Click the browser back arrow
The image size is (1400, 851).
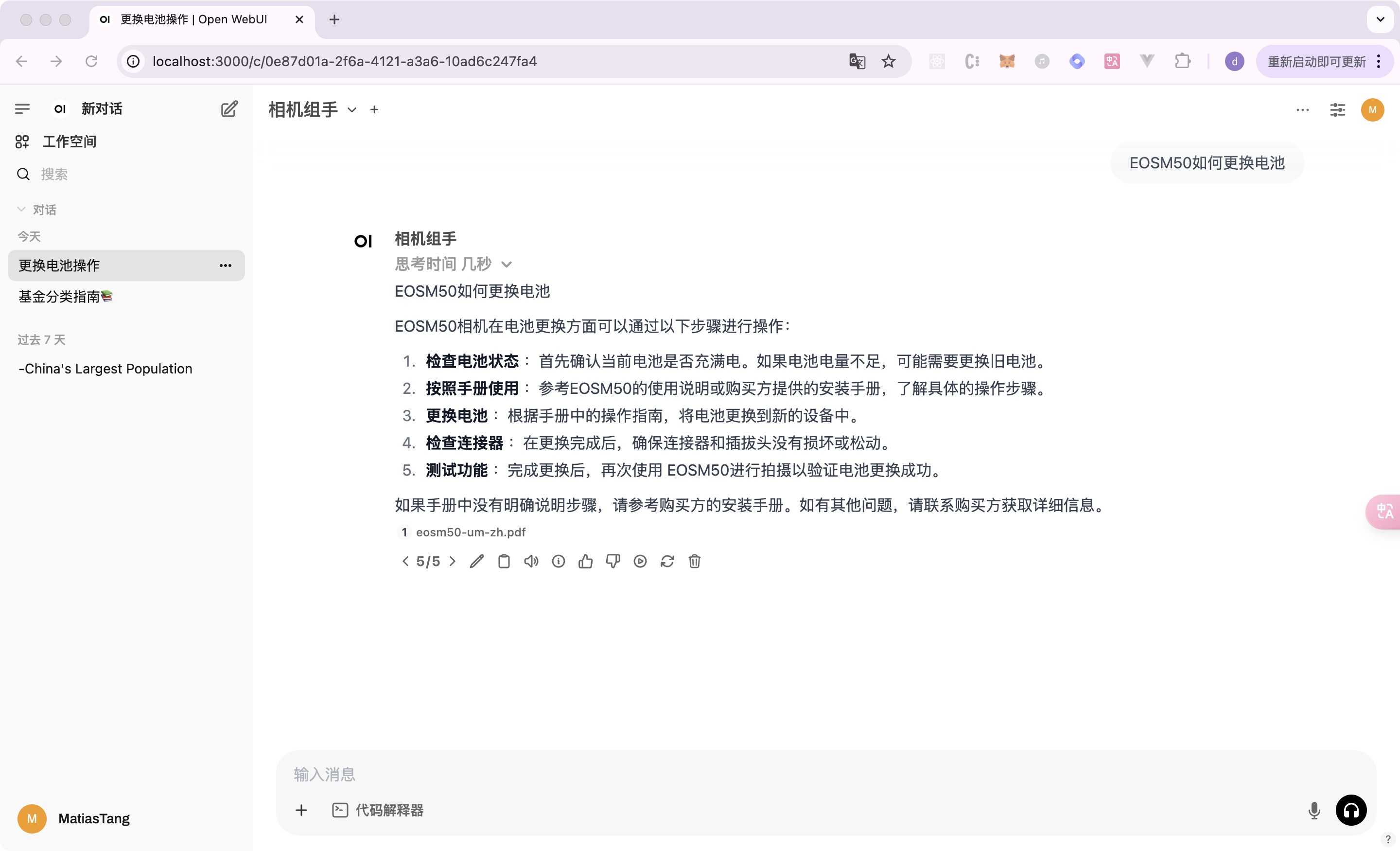click(21, 61)
